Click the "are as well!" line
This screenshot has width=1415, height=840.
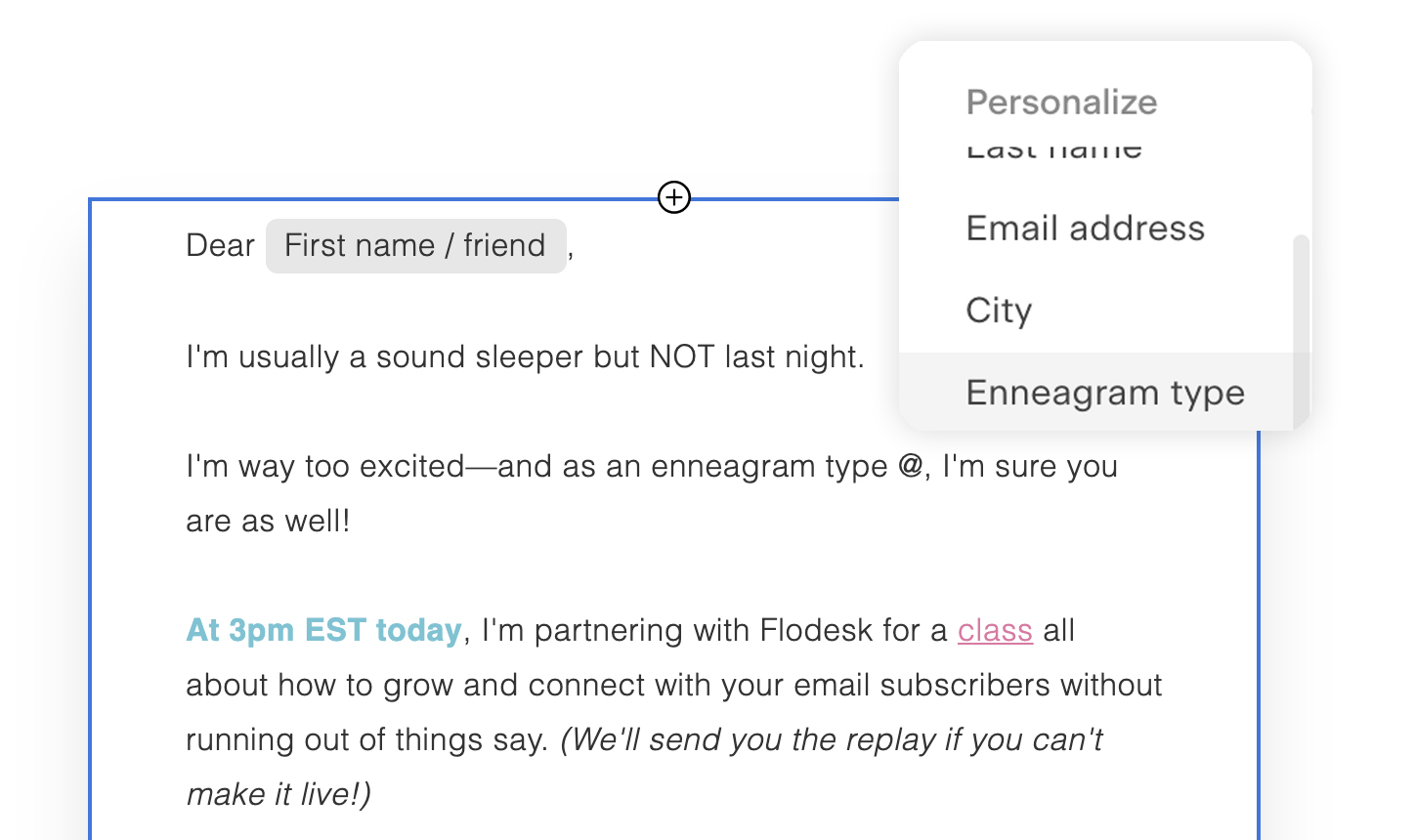pyautogui.click(x=268, y=522)
